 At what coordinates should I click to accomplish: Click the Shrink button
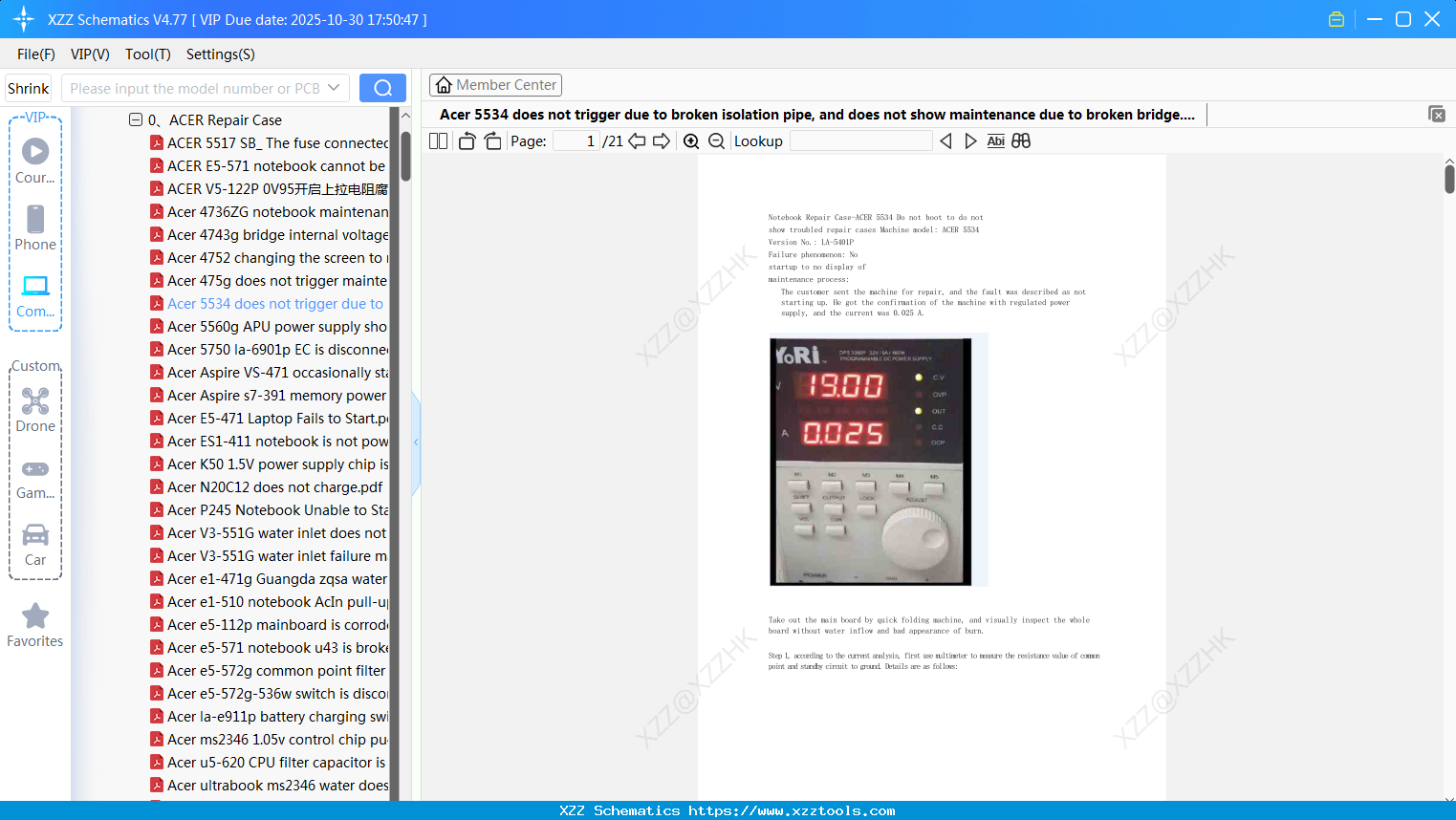[x=29, y=88]
